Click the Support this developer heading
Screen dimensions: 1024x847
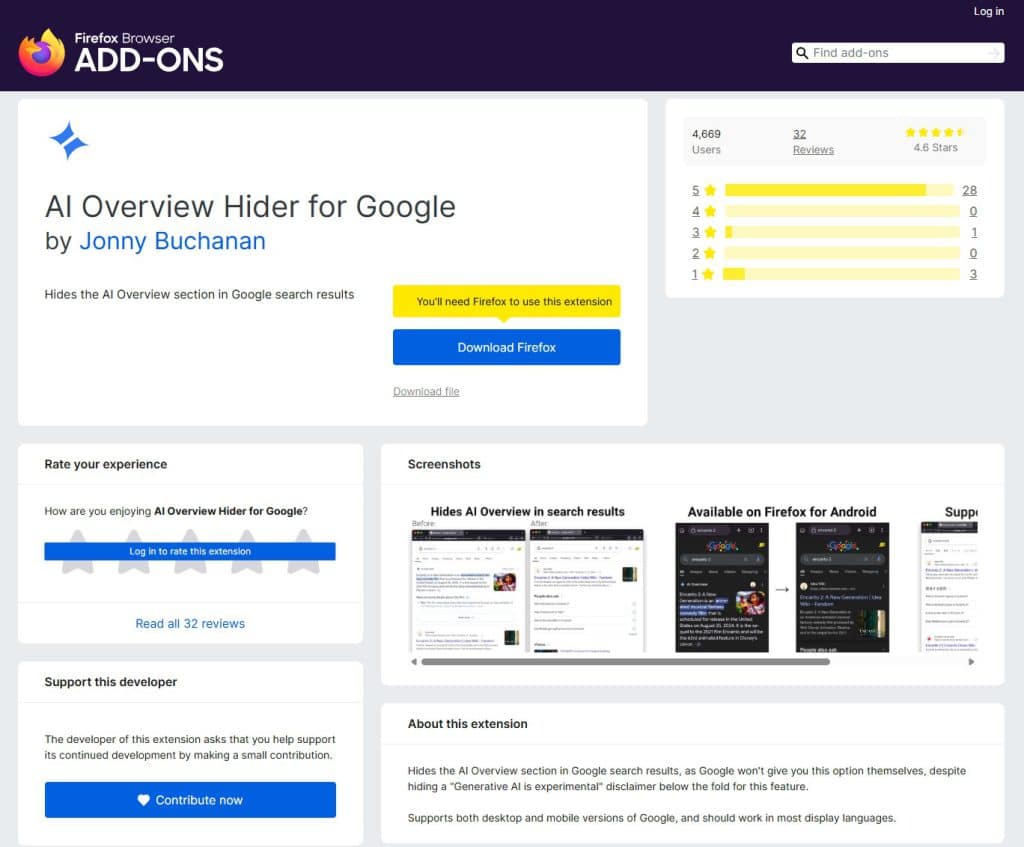[110, 682]
